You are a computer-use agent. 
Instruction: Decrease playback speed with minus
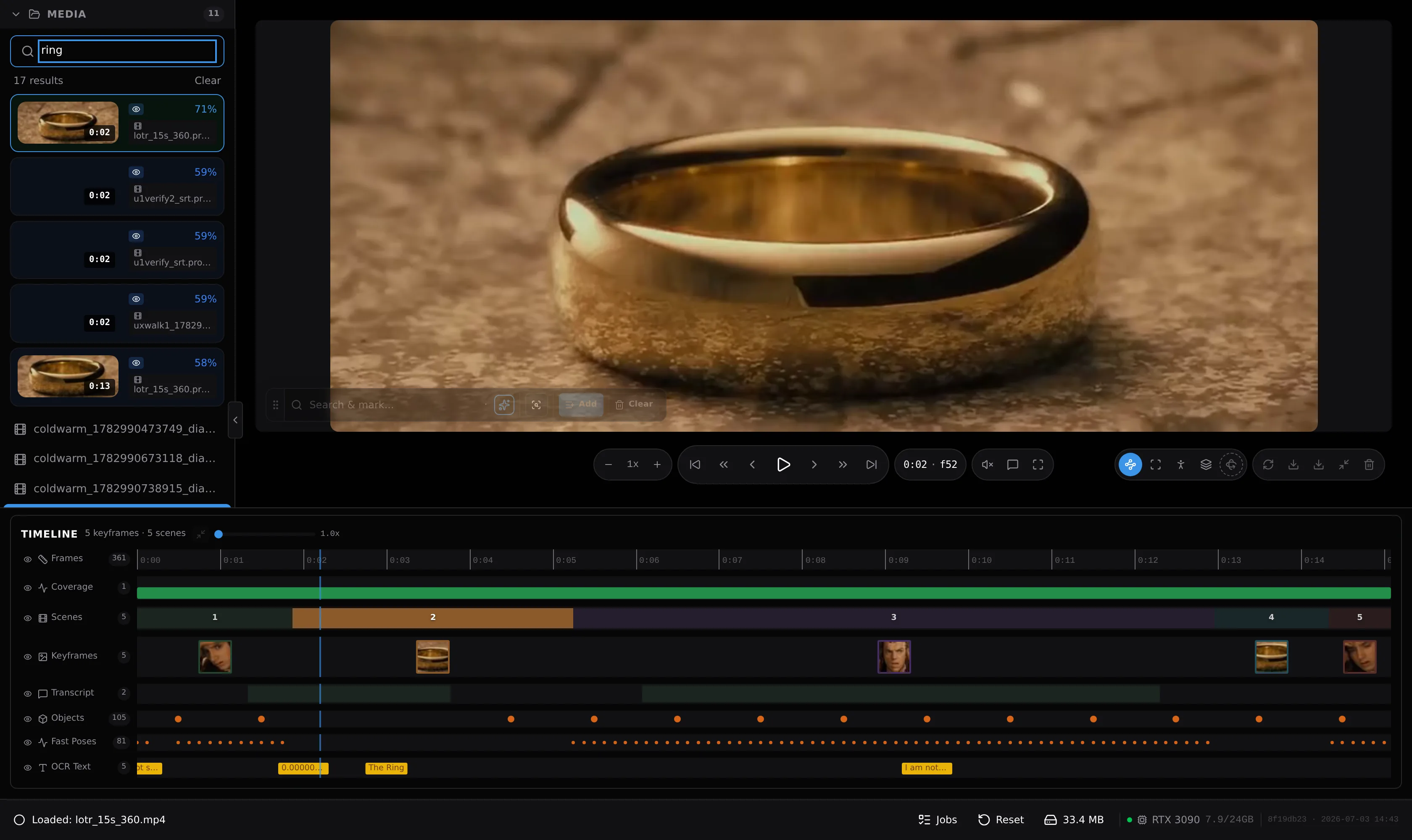pos(609,465)
